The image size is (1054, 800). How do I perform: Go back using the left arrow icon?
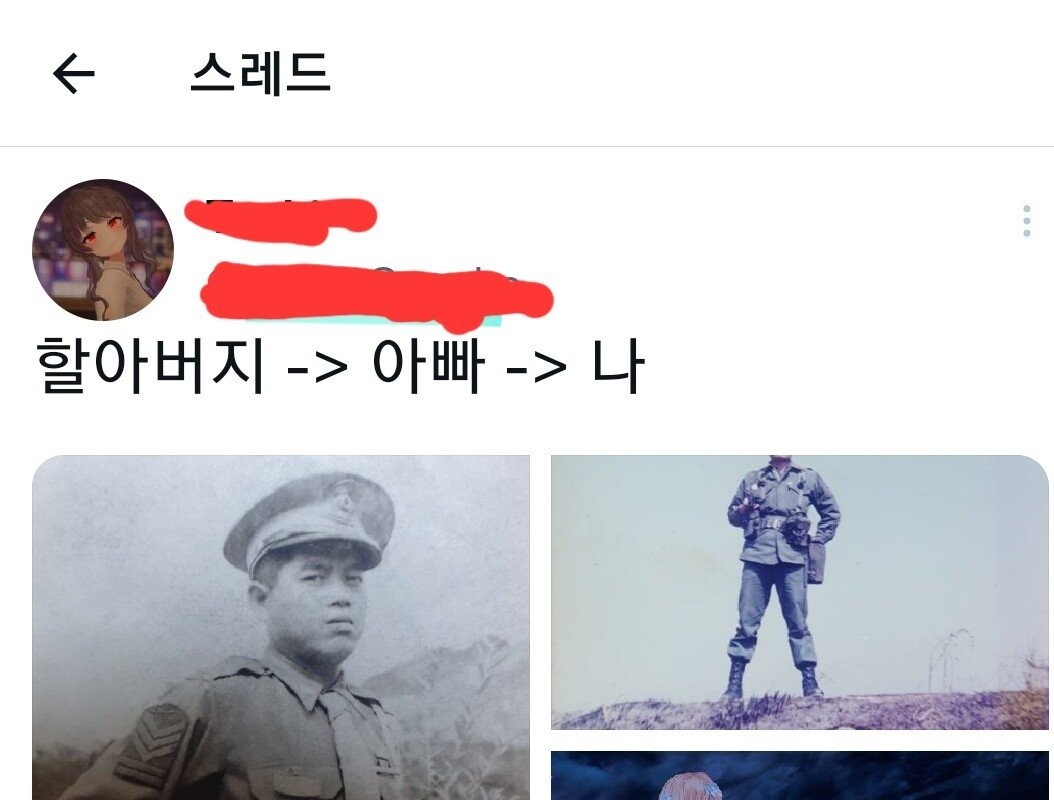pos(73,73)
